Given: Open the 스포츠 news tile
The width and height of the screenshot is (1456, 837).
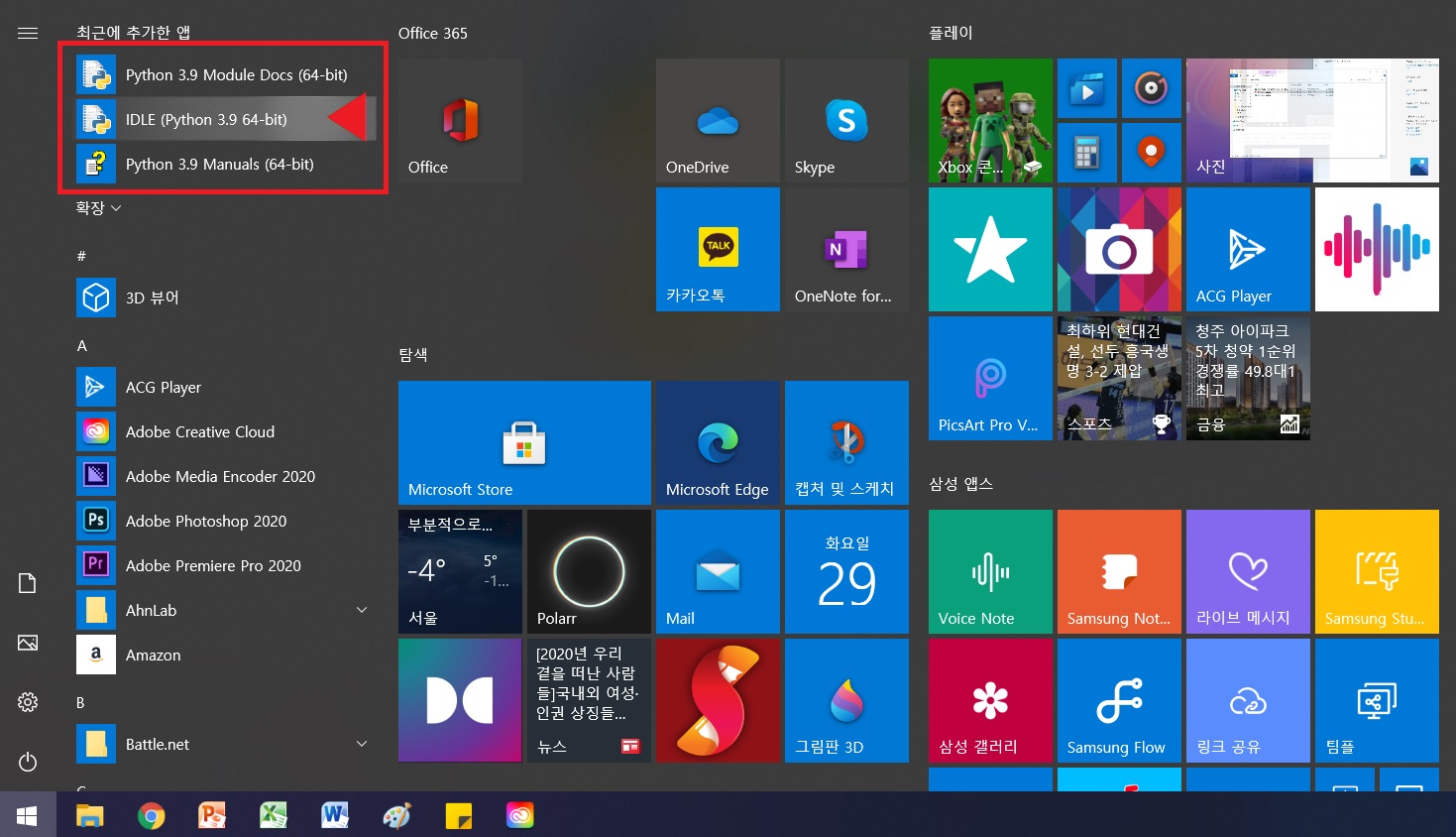Looking at the screenshot, I should pyautogui.click(x=1119, y=378).
